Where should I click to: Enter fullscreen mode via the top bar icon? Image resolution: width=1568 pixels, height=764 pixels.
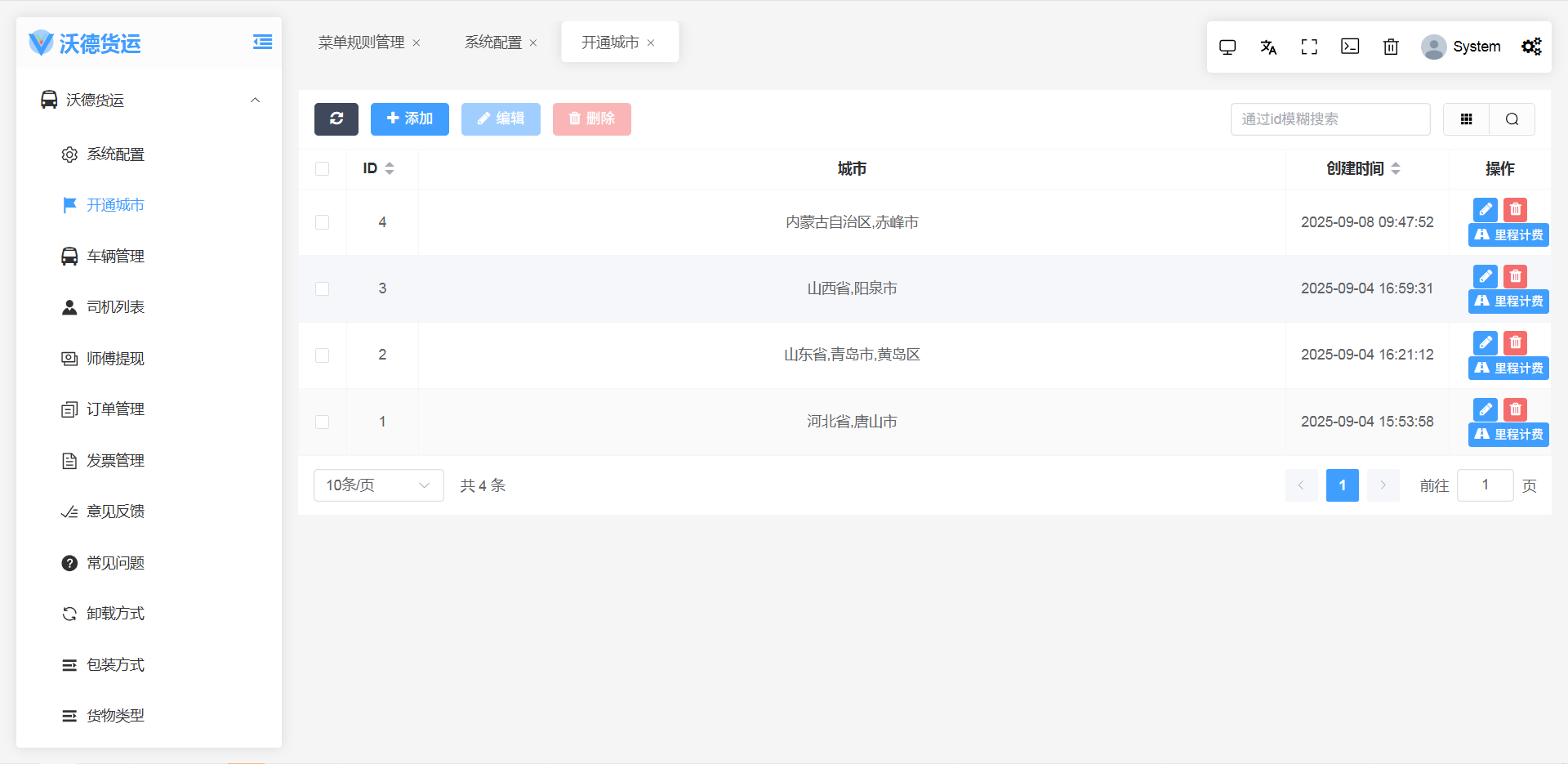(1309, 47)
